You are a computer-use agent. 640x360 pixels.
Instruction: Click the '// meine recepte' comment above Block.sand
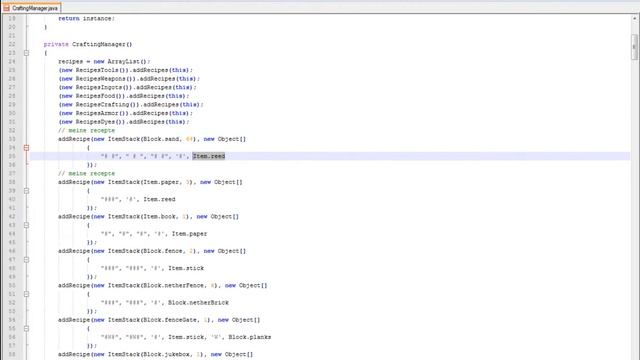pos(87,131)
